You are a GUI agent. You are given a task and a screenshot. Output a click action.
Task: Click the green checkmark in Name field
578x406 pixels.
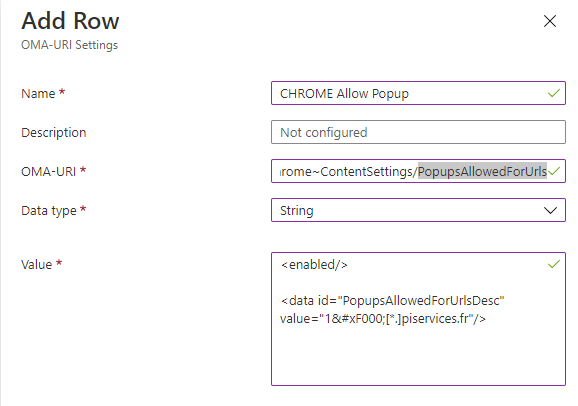tap(554, 93)
